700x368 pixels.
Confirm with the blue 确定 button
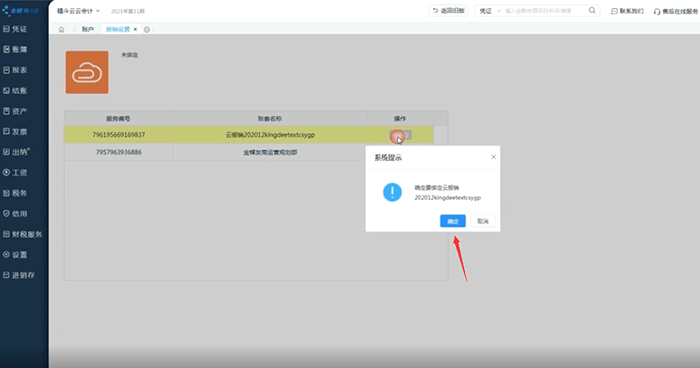(453, 221)
